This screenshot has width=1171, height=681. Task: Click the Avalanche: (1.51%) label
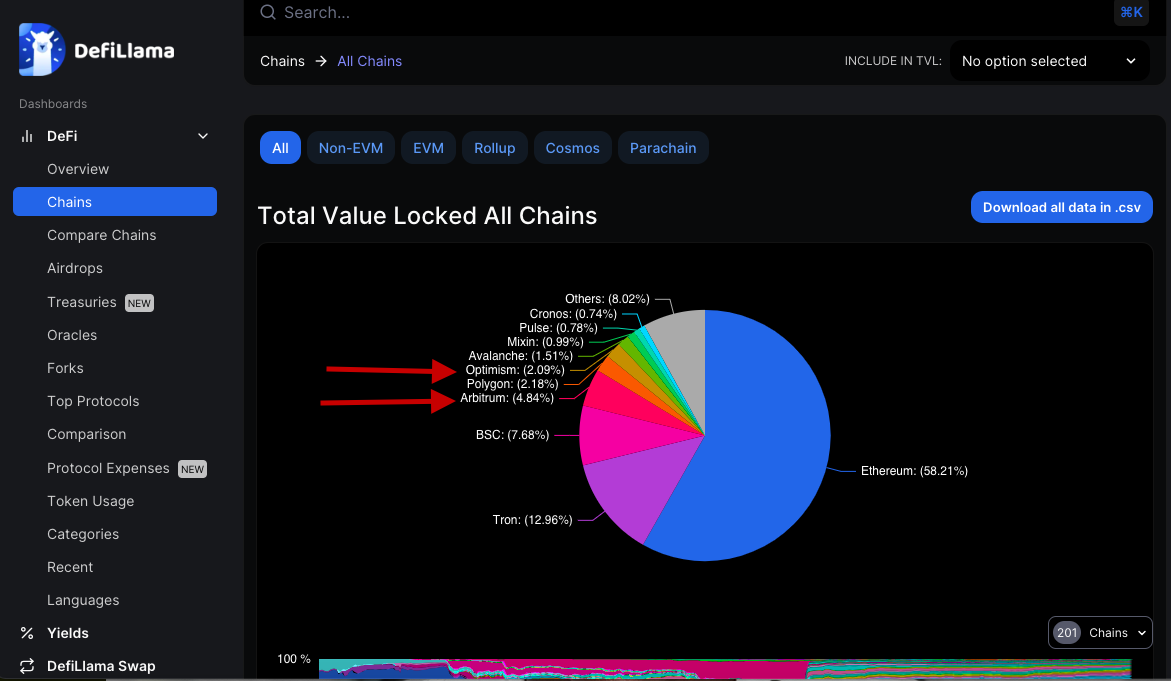[521, 356]
